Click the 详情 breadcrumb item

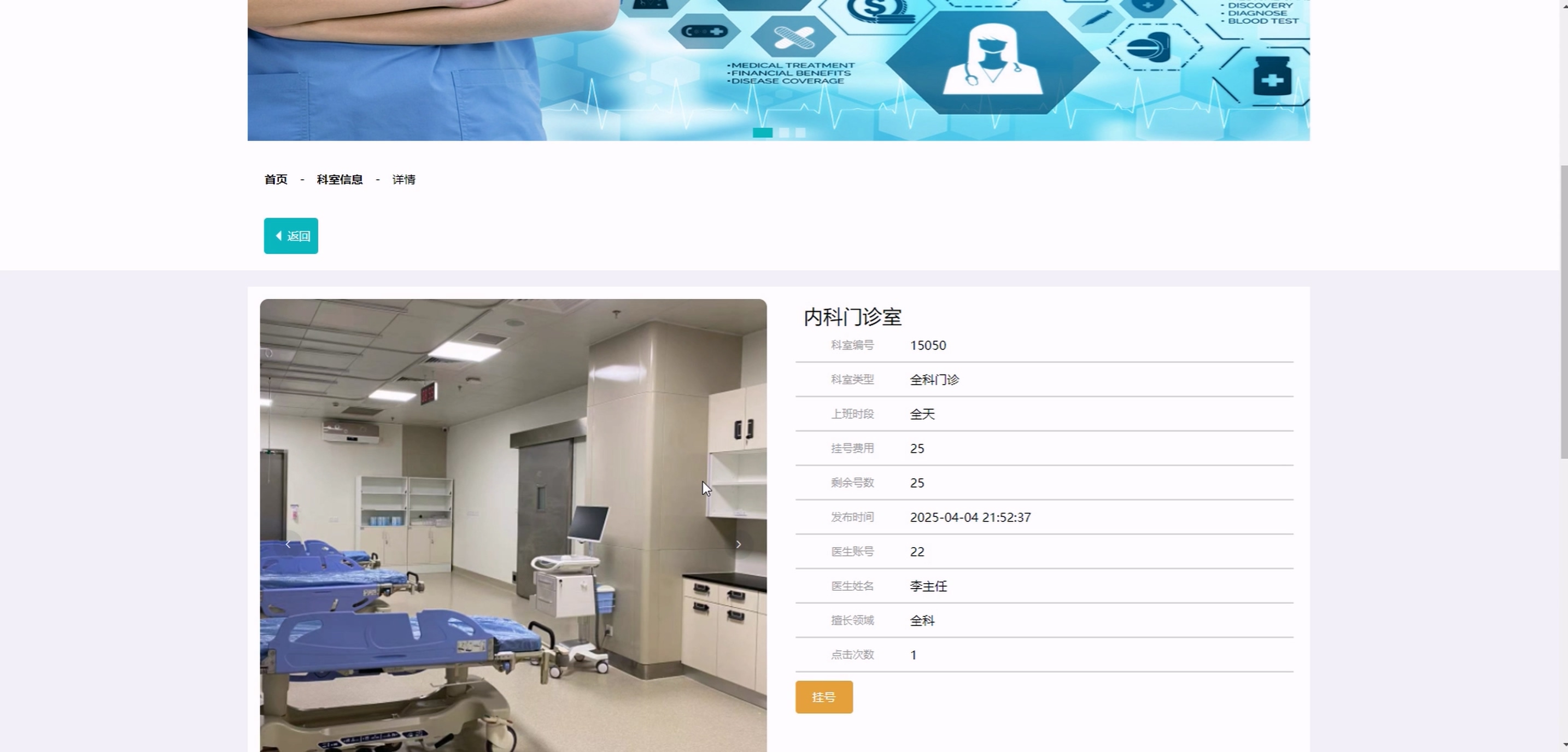403,179
